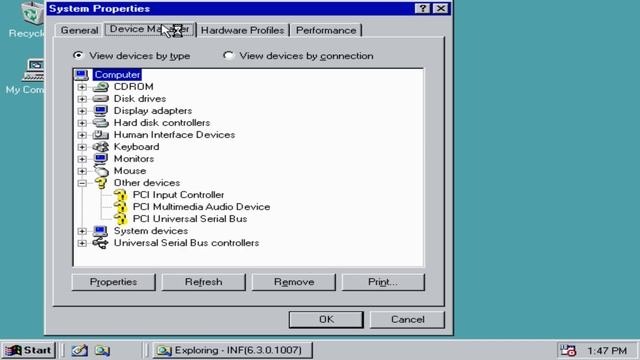
Task: Click the Human Interface Devices icon
Action: [100, 135]
